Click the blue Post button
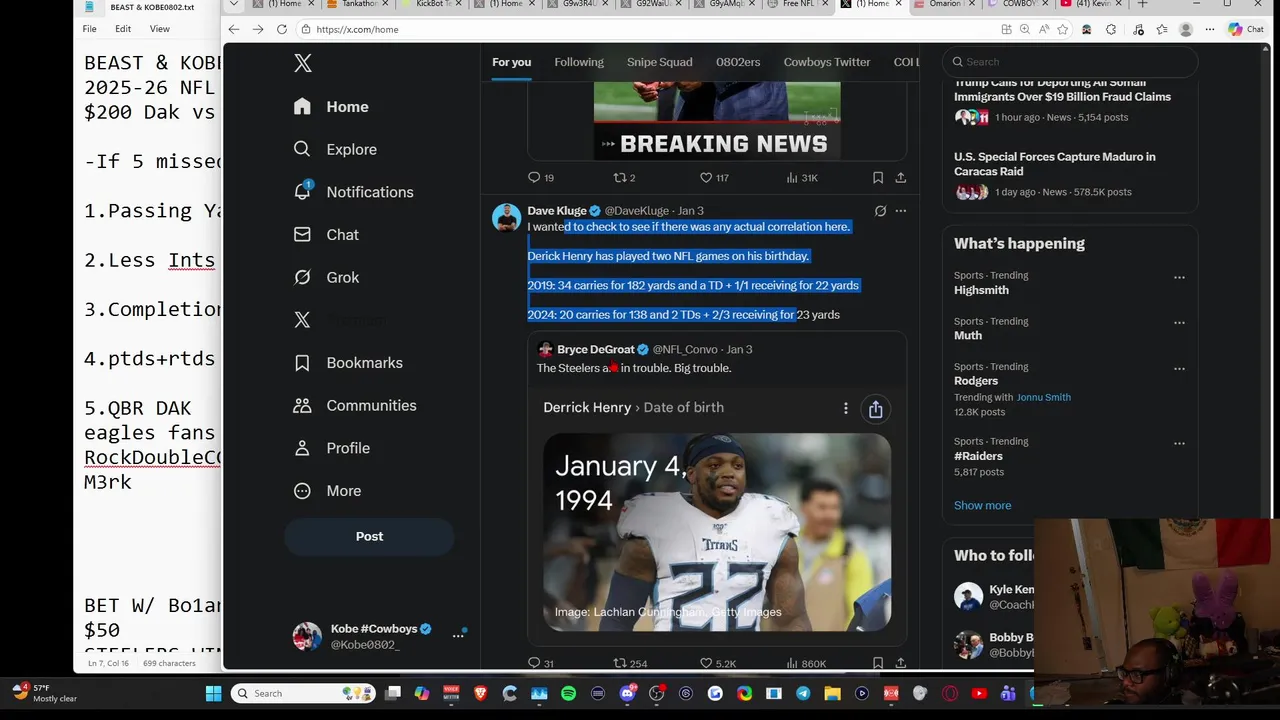The height and width of the screenshot is (720, 1280). [x=369, y=536]
